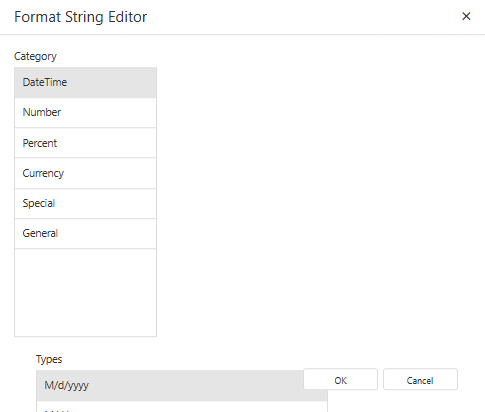Screen dimensions: 485x412
Task: Open the Special category
Action: pyautogui.click(x=85, y=203)
